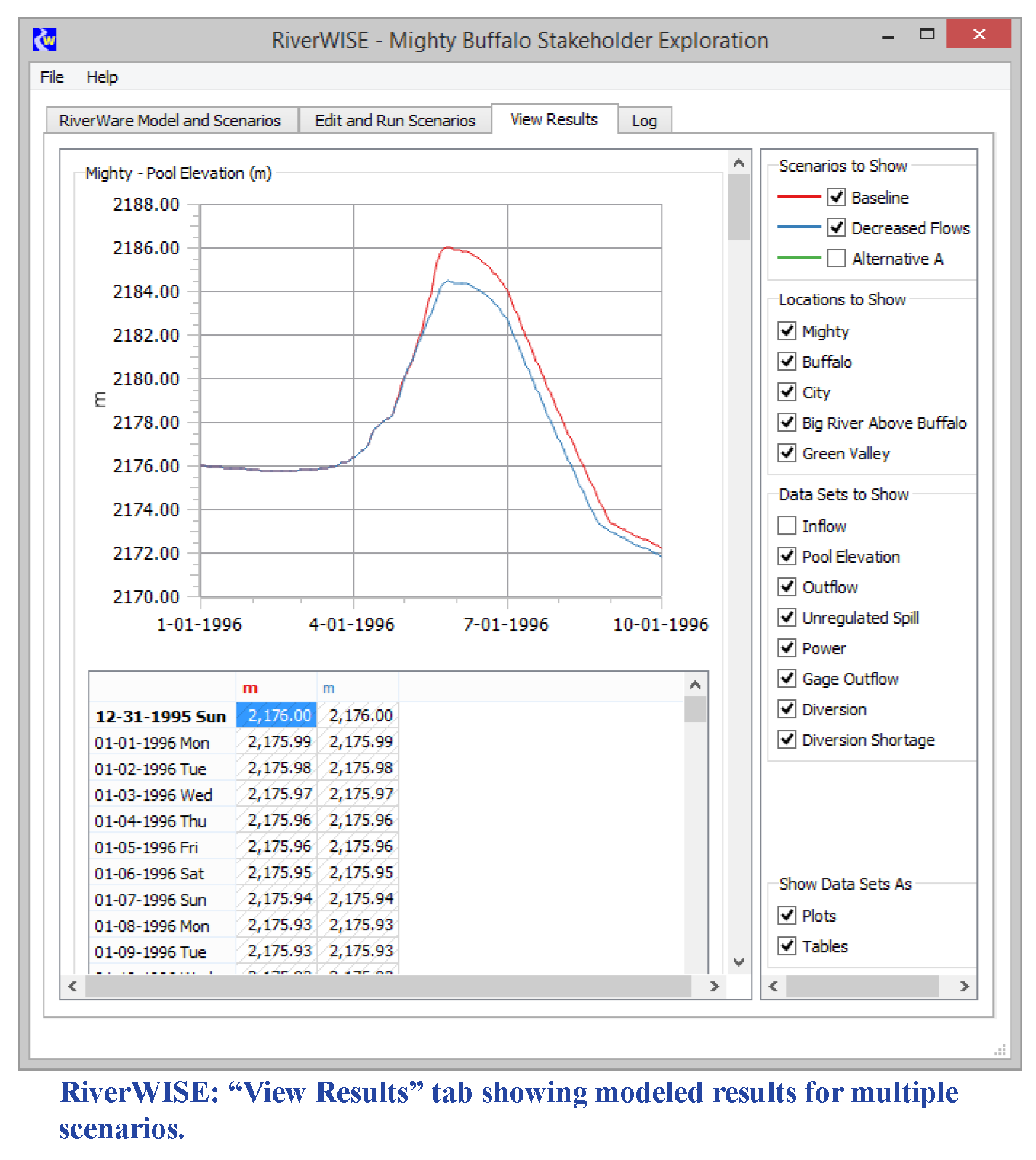Click right arrow of options panel scrollbar
The width and height of the screenshot is (1036, 1160).
pos(964,986)
